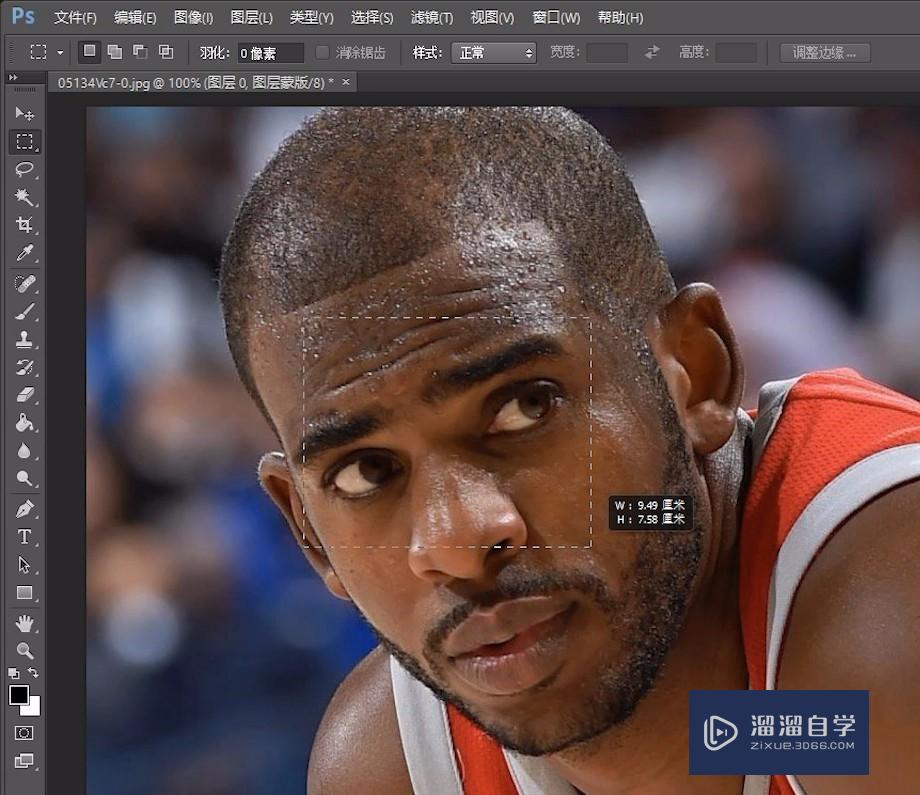Open the 图层(L) menu

(252, 18)
